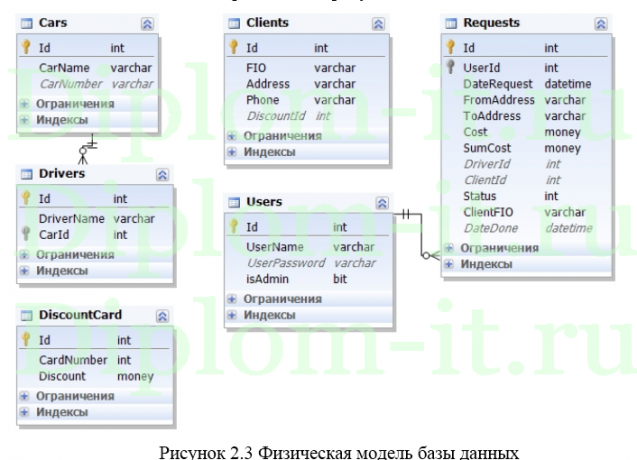
Task: Click the table icon of Users
Action: tap(234, 202)
